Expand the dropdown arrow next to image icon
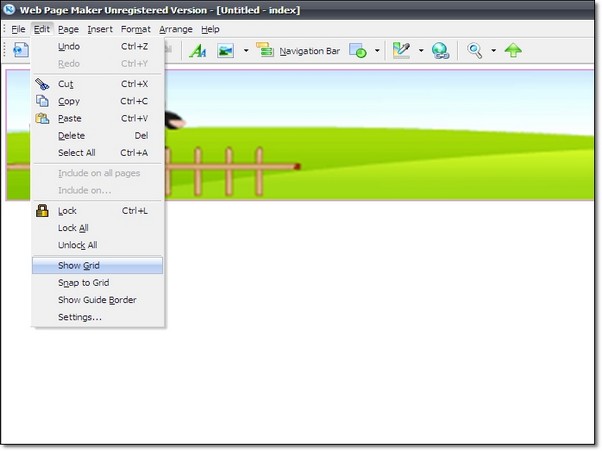 point(246,51)
